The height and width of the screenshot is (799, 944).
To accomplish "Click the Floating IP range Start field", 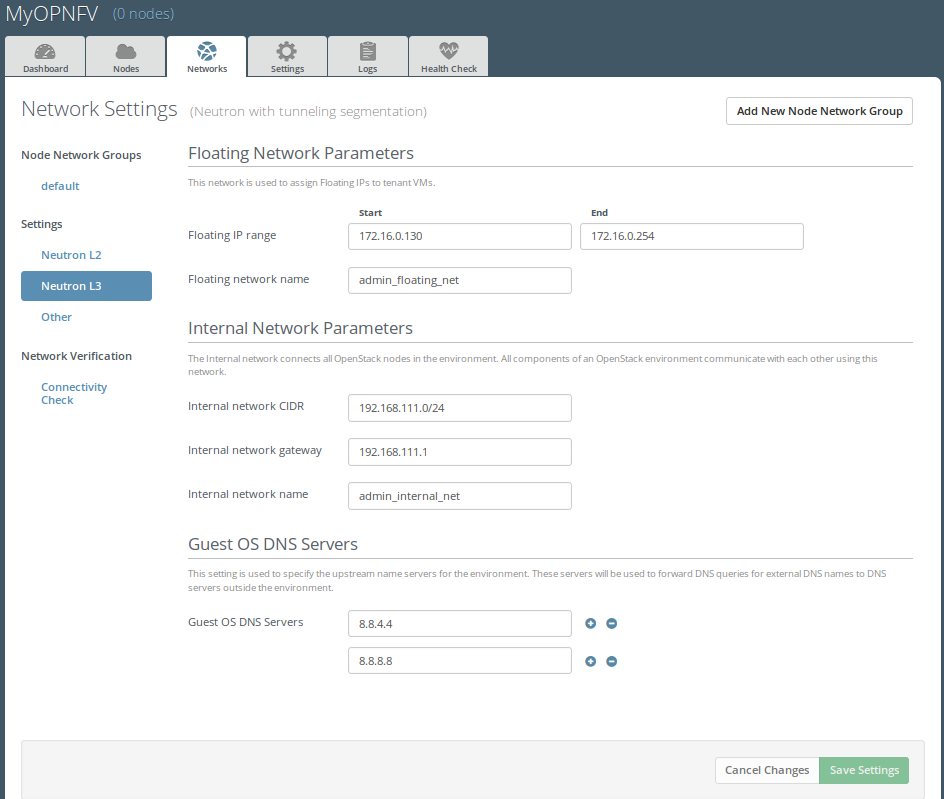I will tap(459, 236).
